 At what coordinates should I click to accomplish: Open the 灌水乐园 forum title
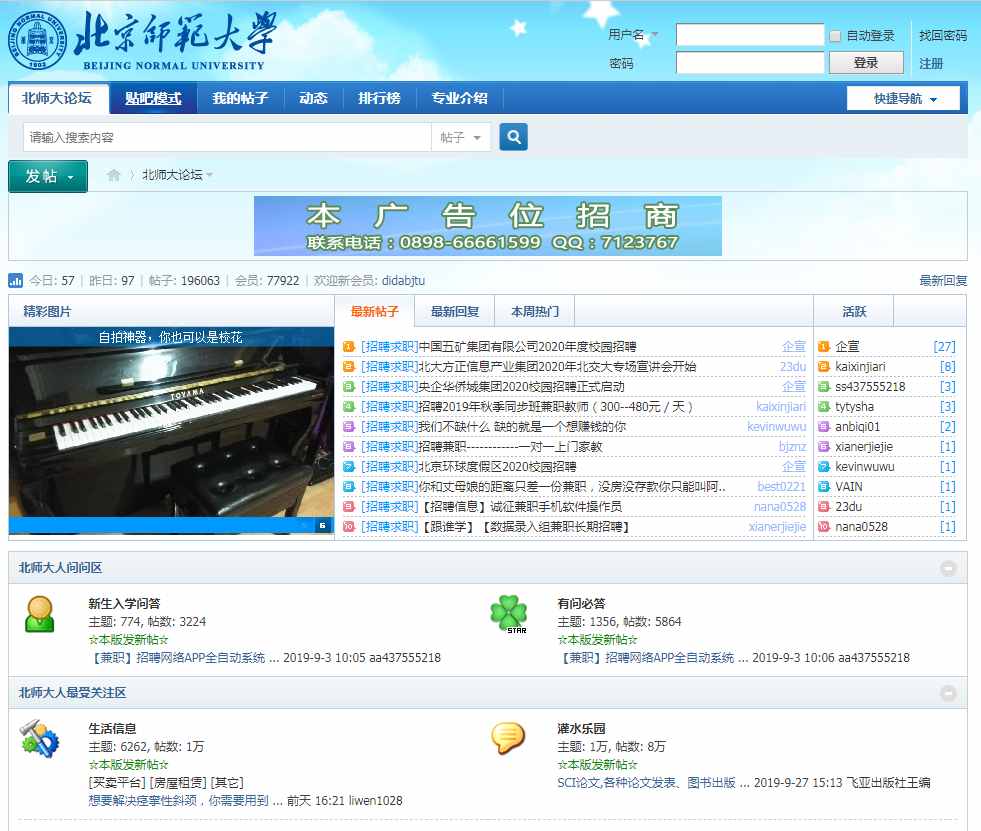point(581,728)
